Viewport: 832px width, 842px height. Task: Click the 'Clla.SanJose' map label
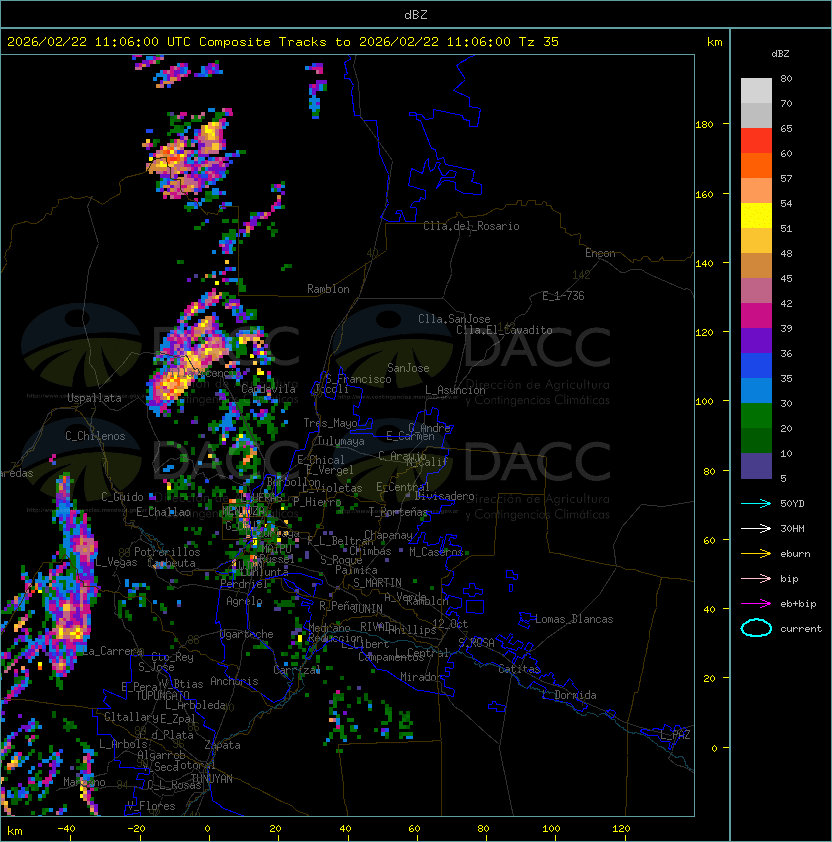tap(454, 319)
